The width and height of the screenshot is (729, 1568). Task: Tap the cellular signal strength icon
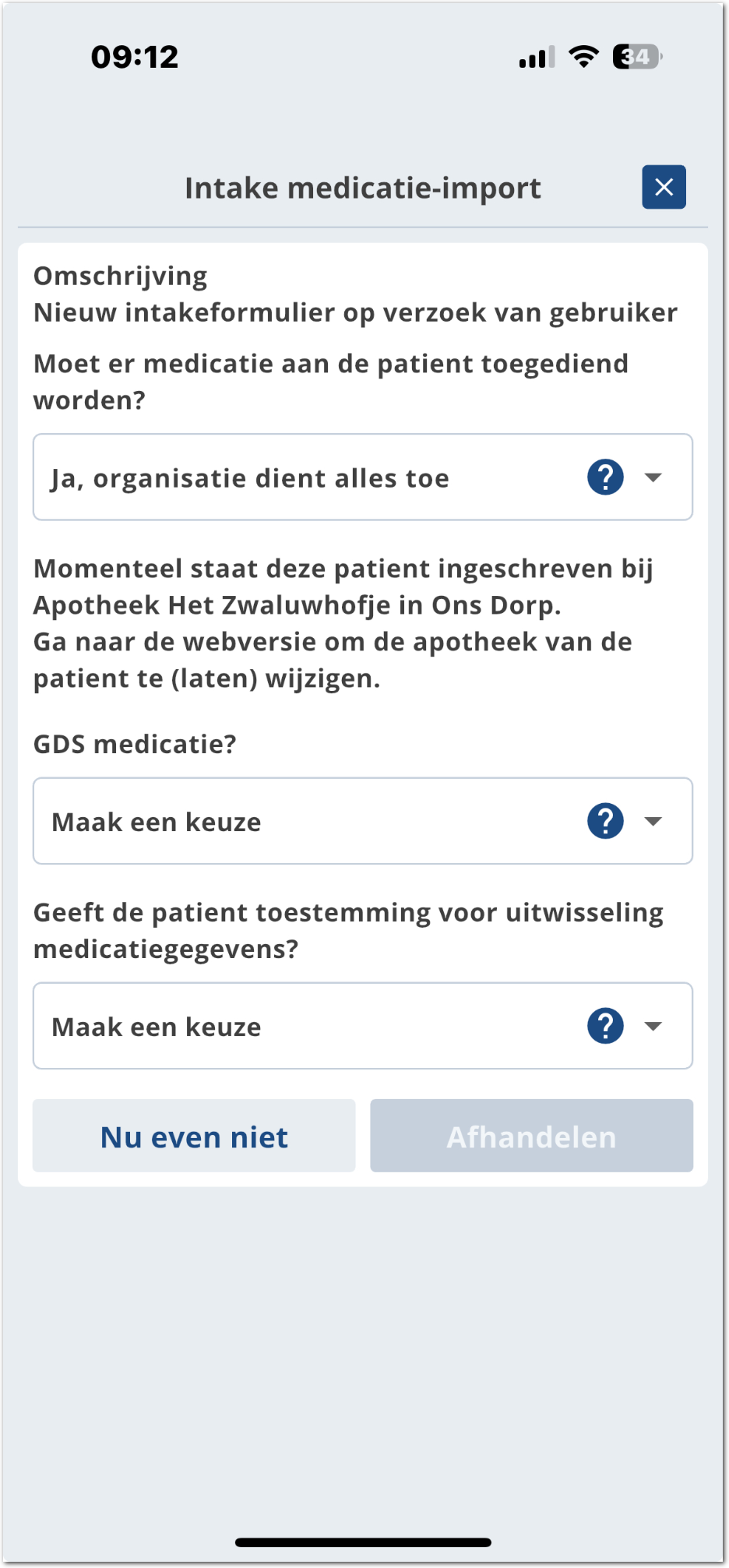537,57
